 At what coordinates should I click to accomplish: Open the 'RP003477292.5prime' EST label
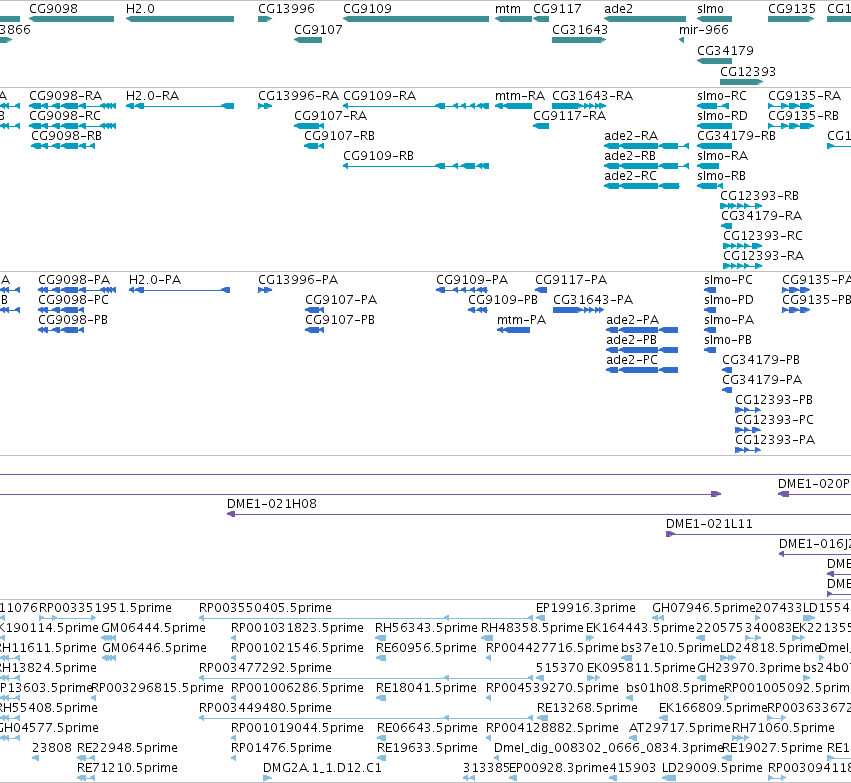[265, 668]
